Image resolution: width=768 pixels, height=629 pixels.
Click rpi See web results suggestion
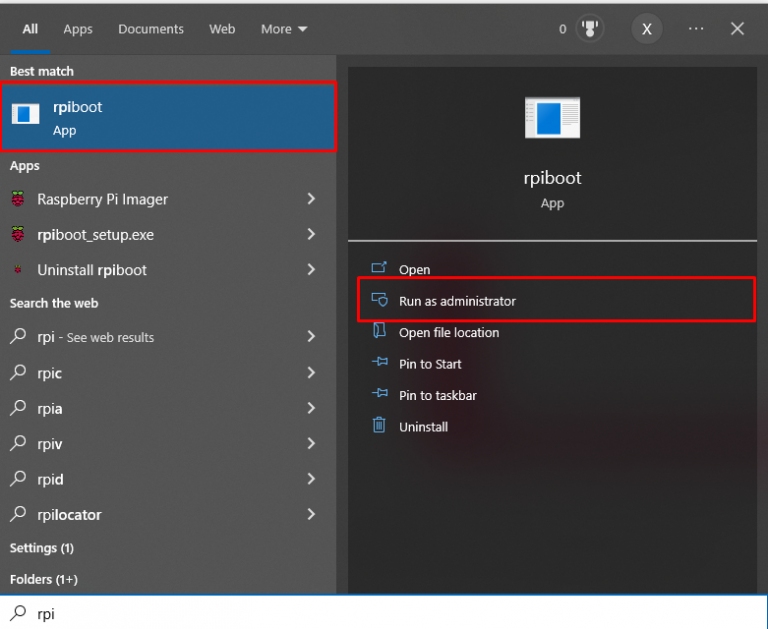click(x=96, y=338)
